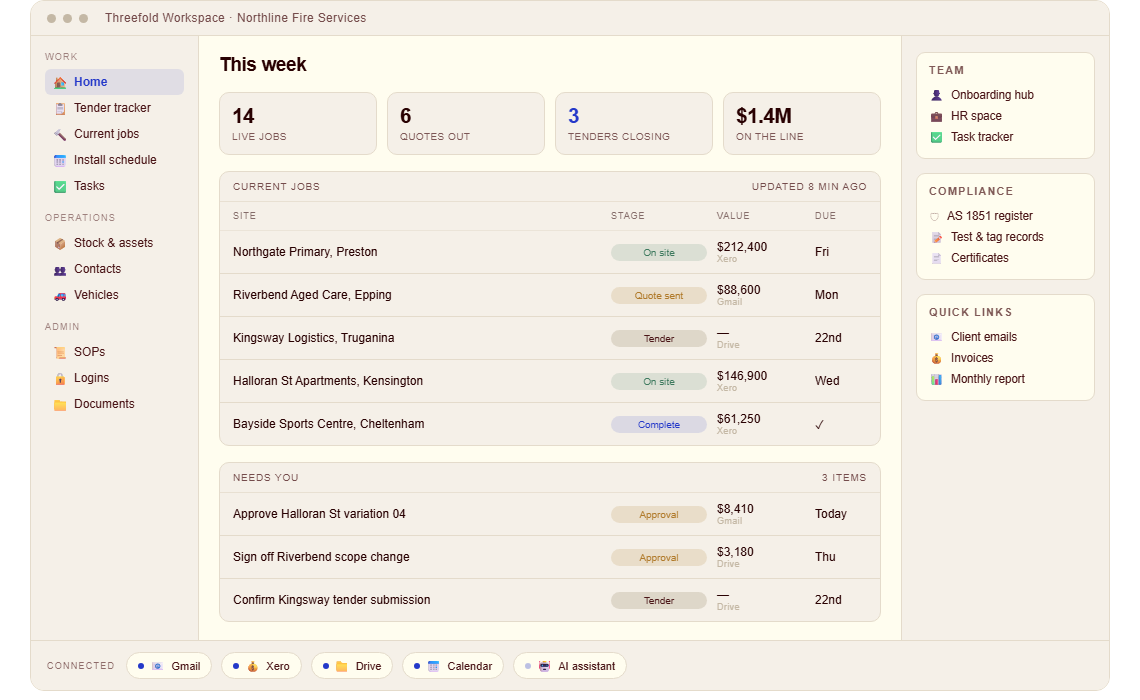This screenshot has width=1140, height=700.
Task: Select the Home item in sidebar
Action: (114, 82)
